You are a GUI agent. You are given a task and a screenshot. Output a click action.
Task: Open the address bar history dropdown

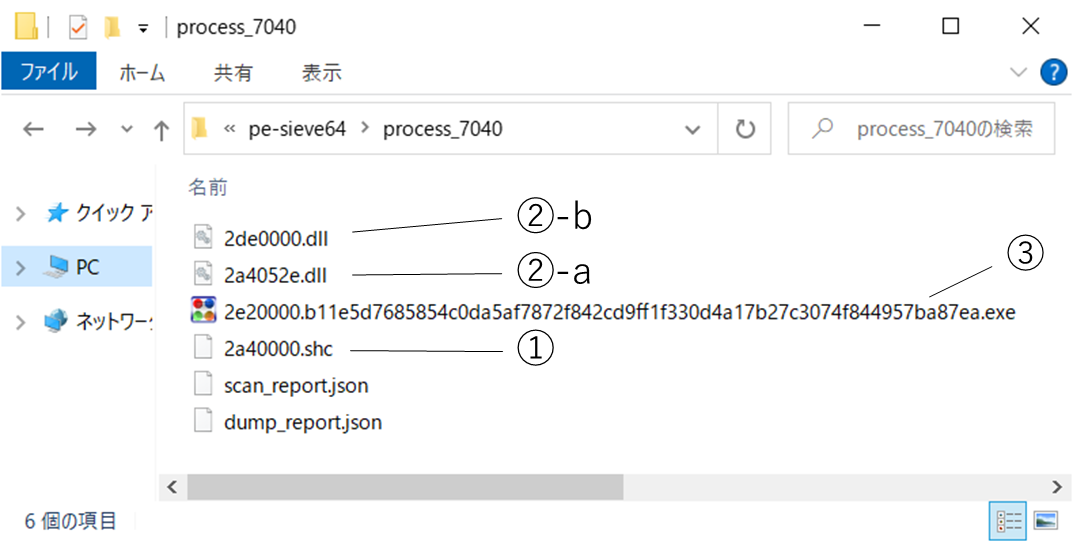[692, 129]
